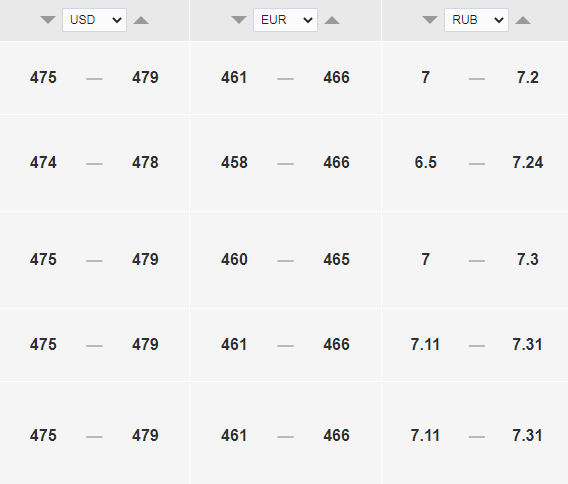Click RUB sell rate 7.3
The width and height of the screenshot is (568, 484).
[528, 259]
